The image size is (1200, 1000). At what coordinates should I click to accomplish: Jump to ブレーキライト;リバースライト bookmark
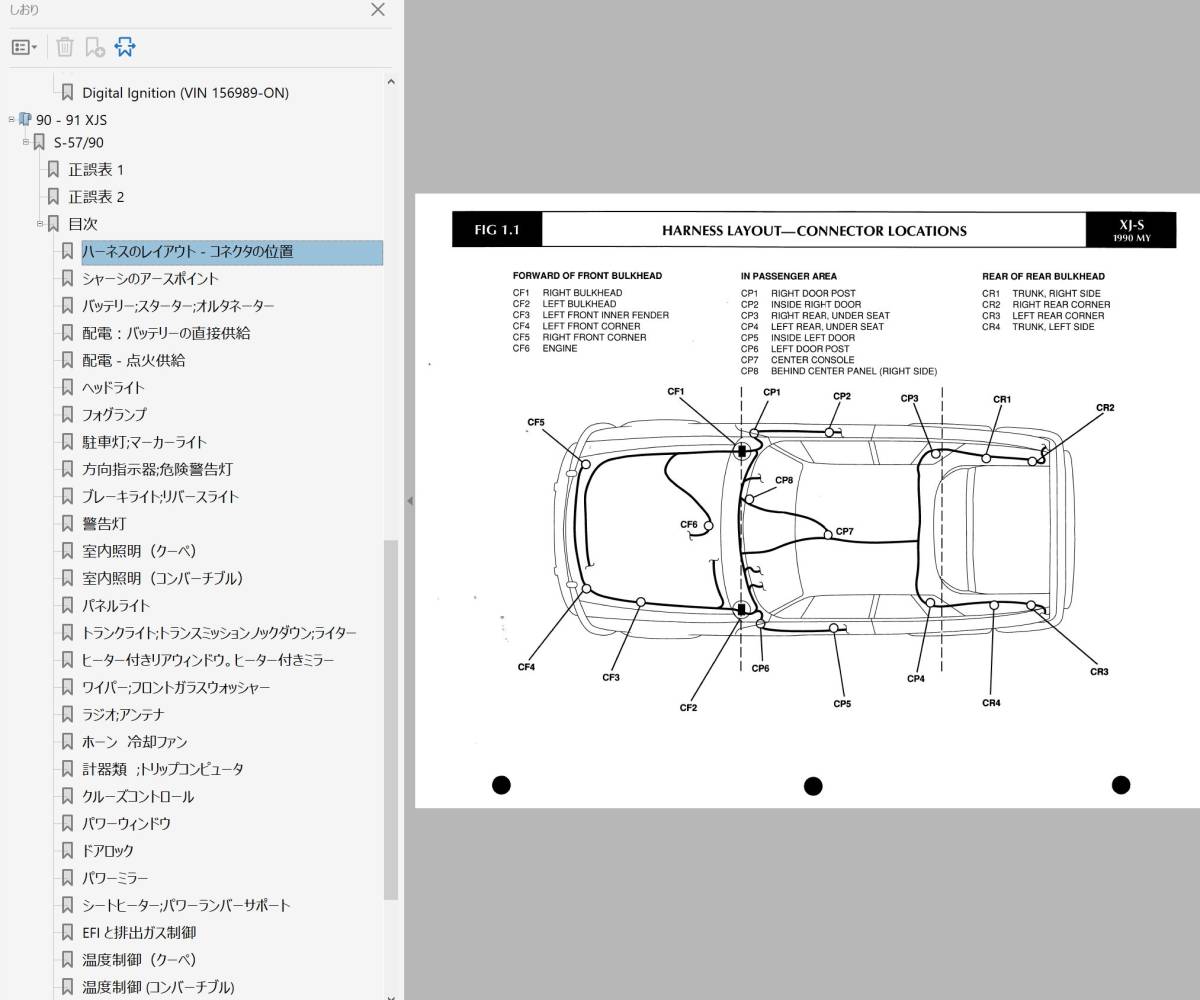(161, 497)
